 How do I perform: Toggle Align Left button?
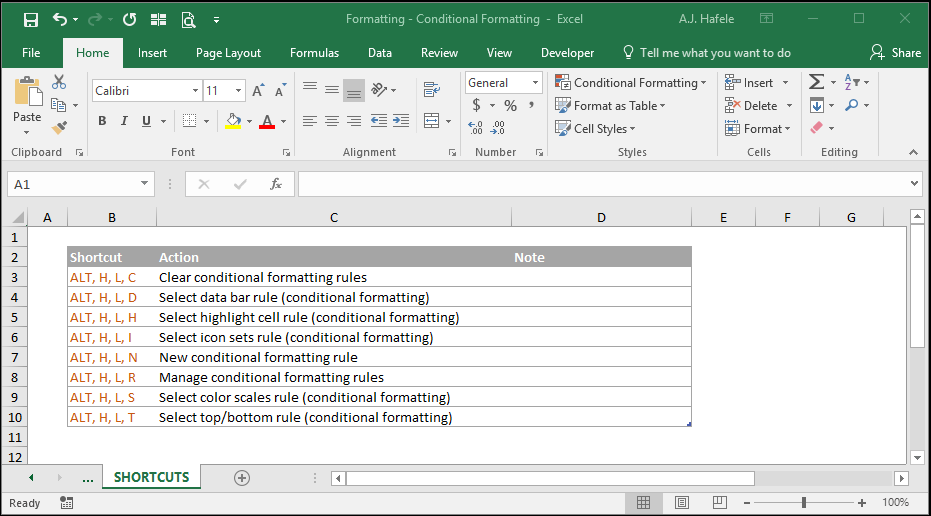point(309,121)
